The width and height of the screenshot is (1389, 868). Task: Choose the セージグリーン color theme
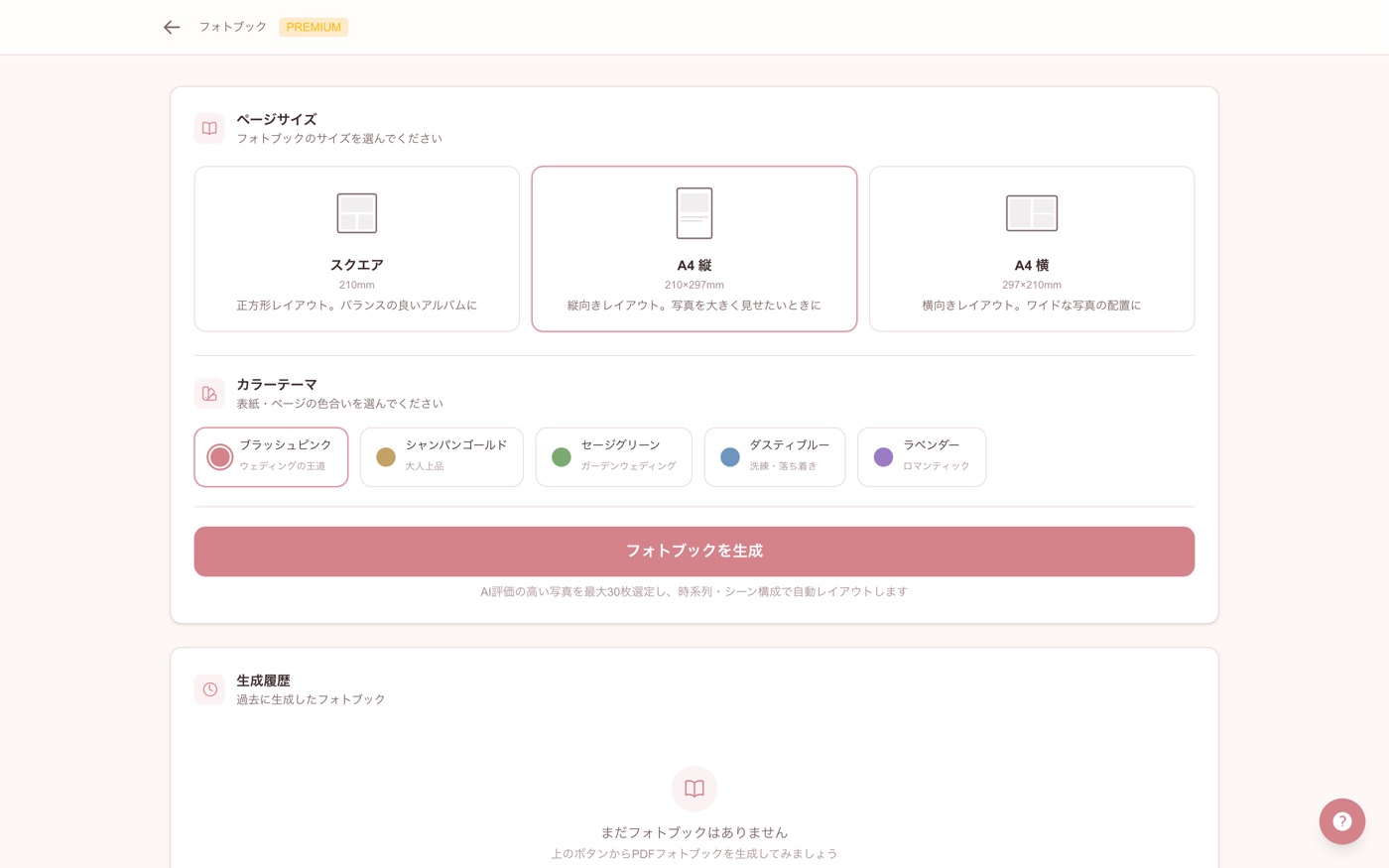[614, 457]
